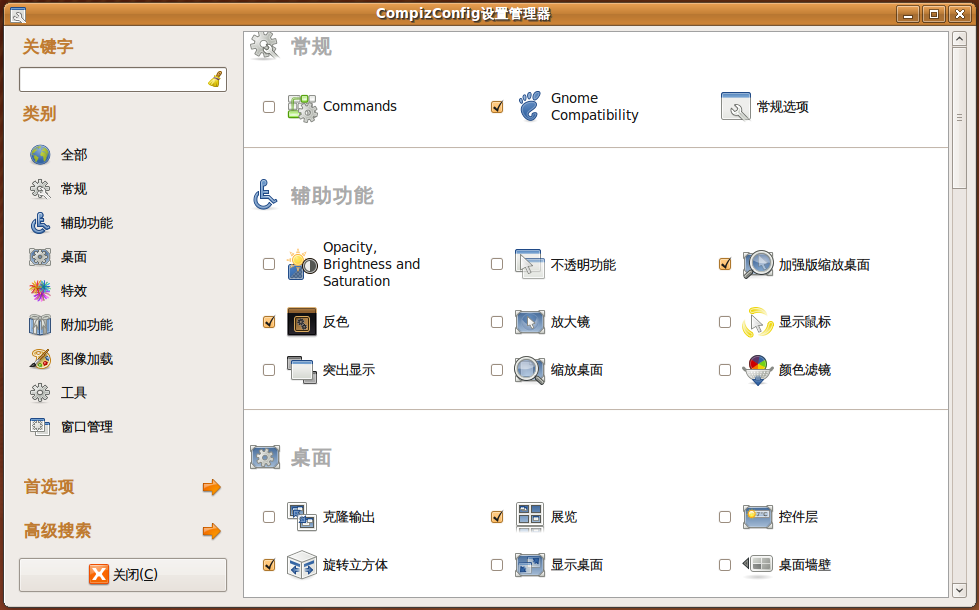Click the 附加功能 icon in sidebar
The height and width of the screenshot is (610, 979).
tap(40, 325)
